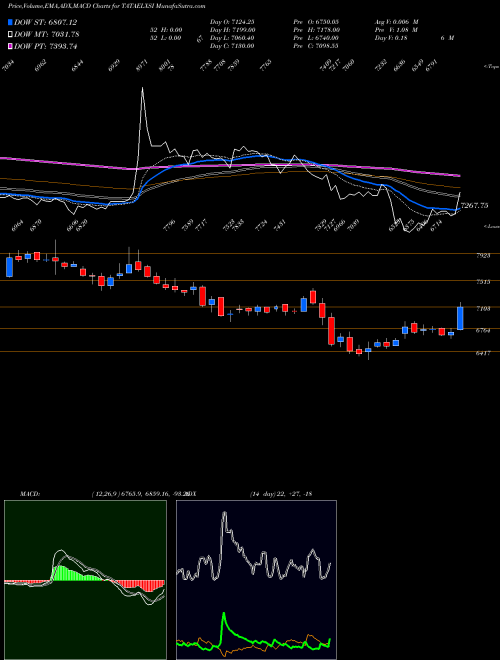Click the Day L: 7060.40 value
Screen dimensions: 500x660
(232, 38)
